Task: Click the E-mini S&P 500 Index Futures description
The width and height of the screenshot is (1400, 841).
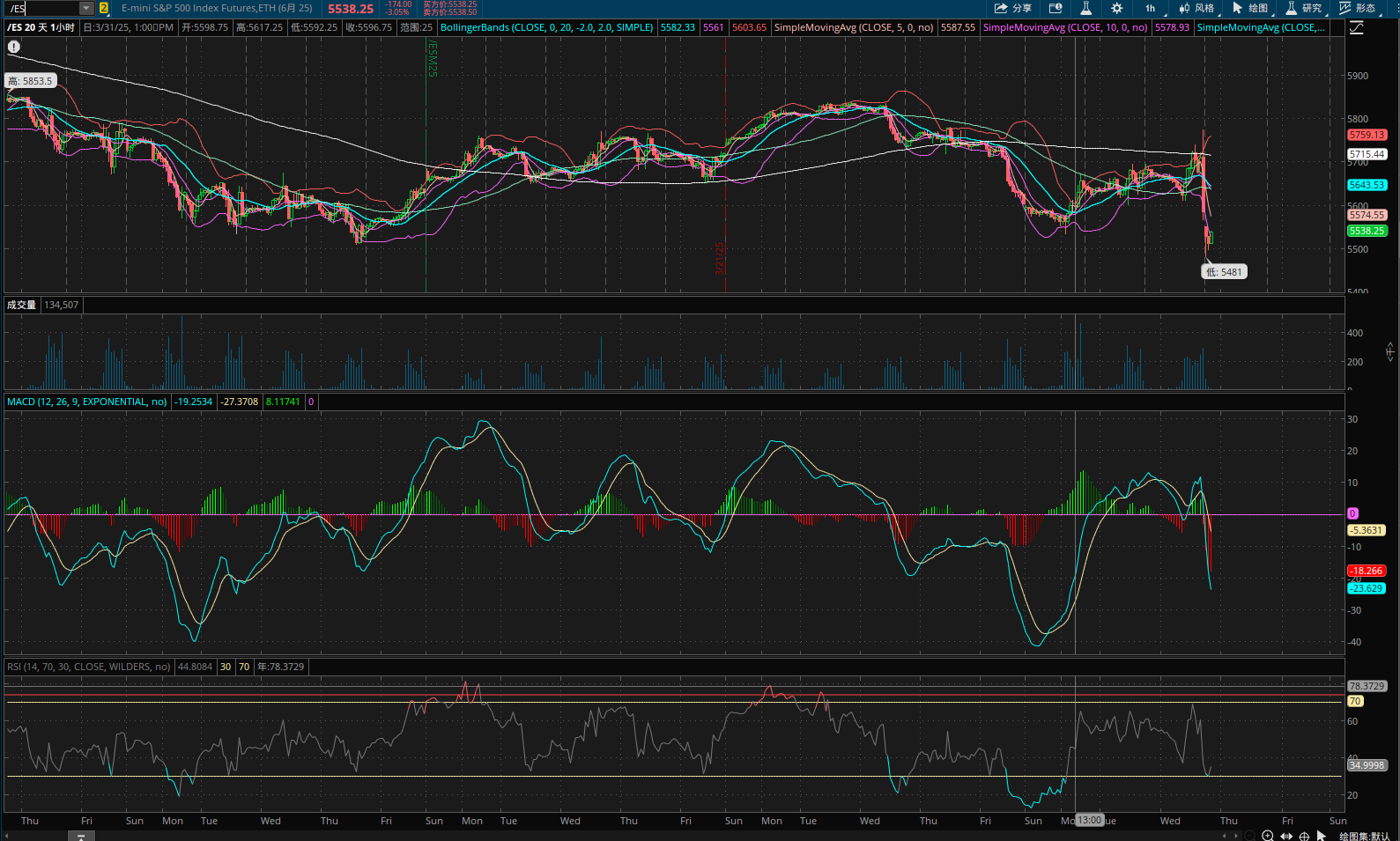Action: click(217, 8)
